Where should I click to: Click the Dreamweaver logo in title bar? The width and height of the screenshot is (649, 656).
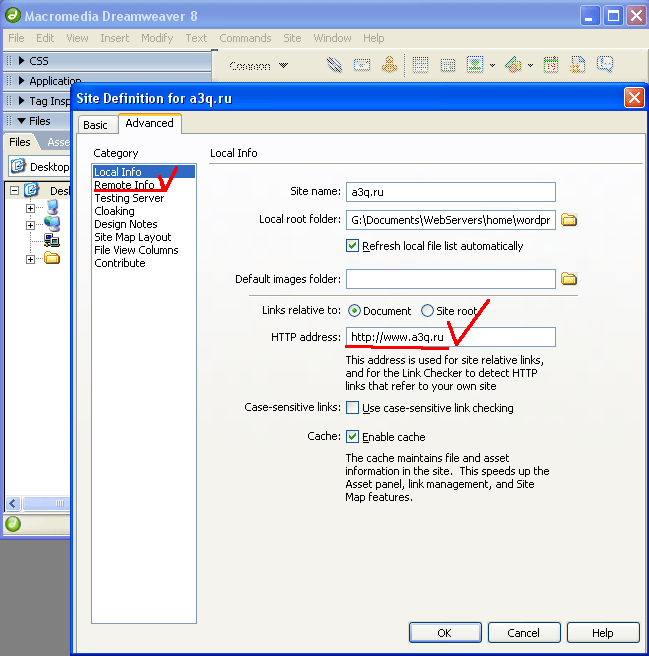(x=13, y=15)
